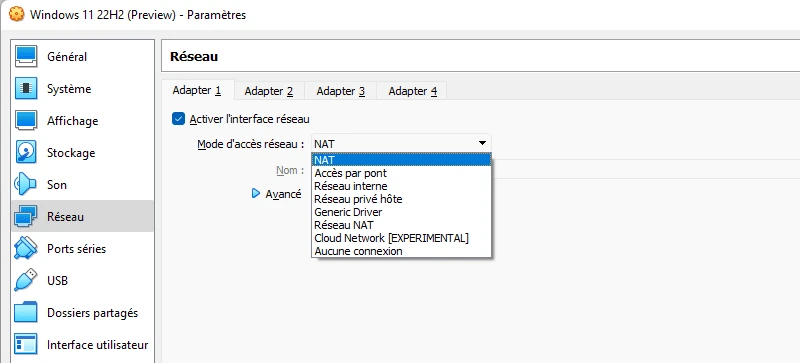800x363 pixels.
Task: Choose Aucune connexion option
Action: tap(401, 251)
